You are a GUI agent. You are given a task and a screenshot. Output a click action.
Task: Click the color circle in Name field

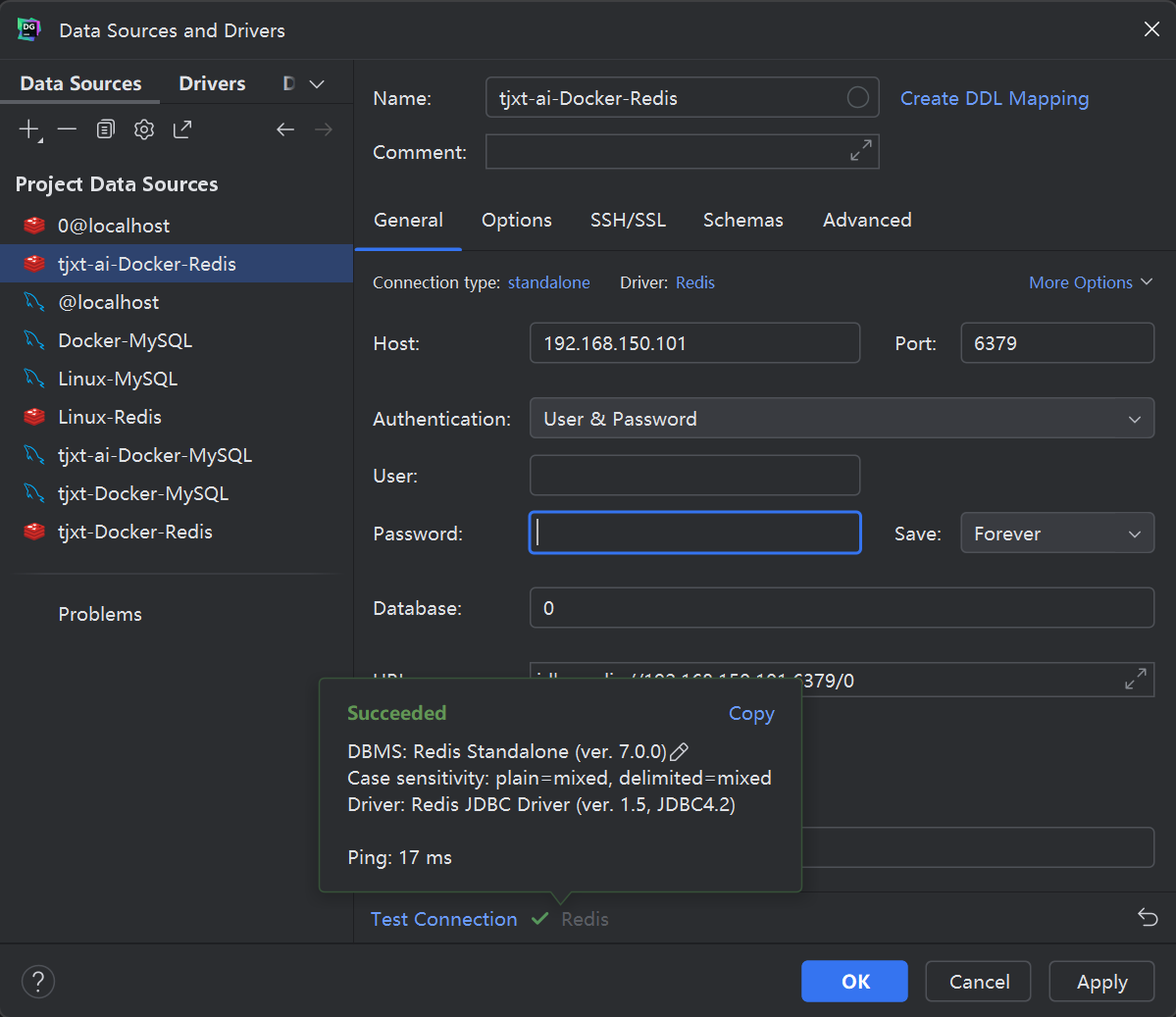(857, 97)
